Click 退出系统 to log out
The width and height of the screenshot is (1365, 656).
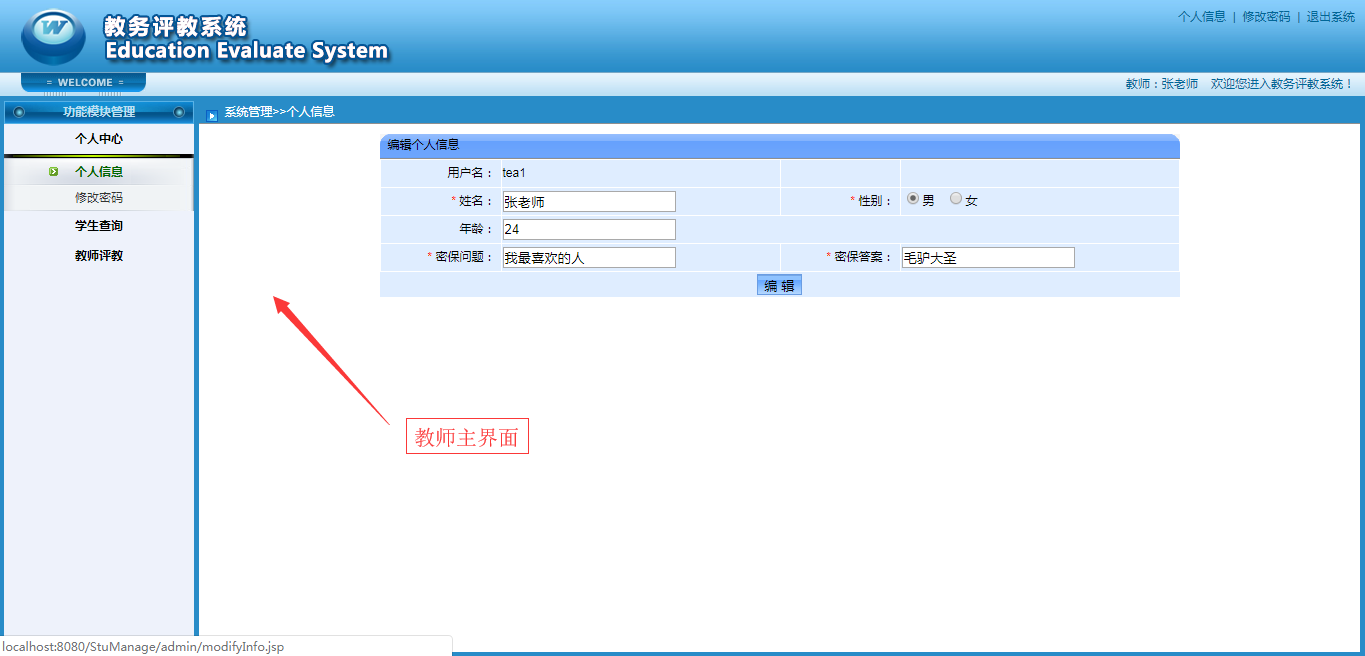1330,16
